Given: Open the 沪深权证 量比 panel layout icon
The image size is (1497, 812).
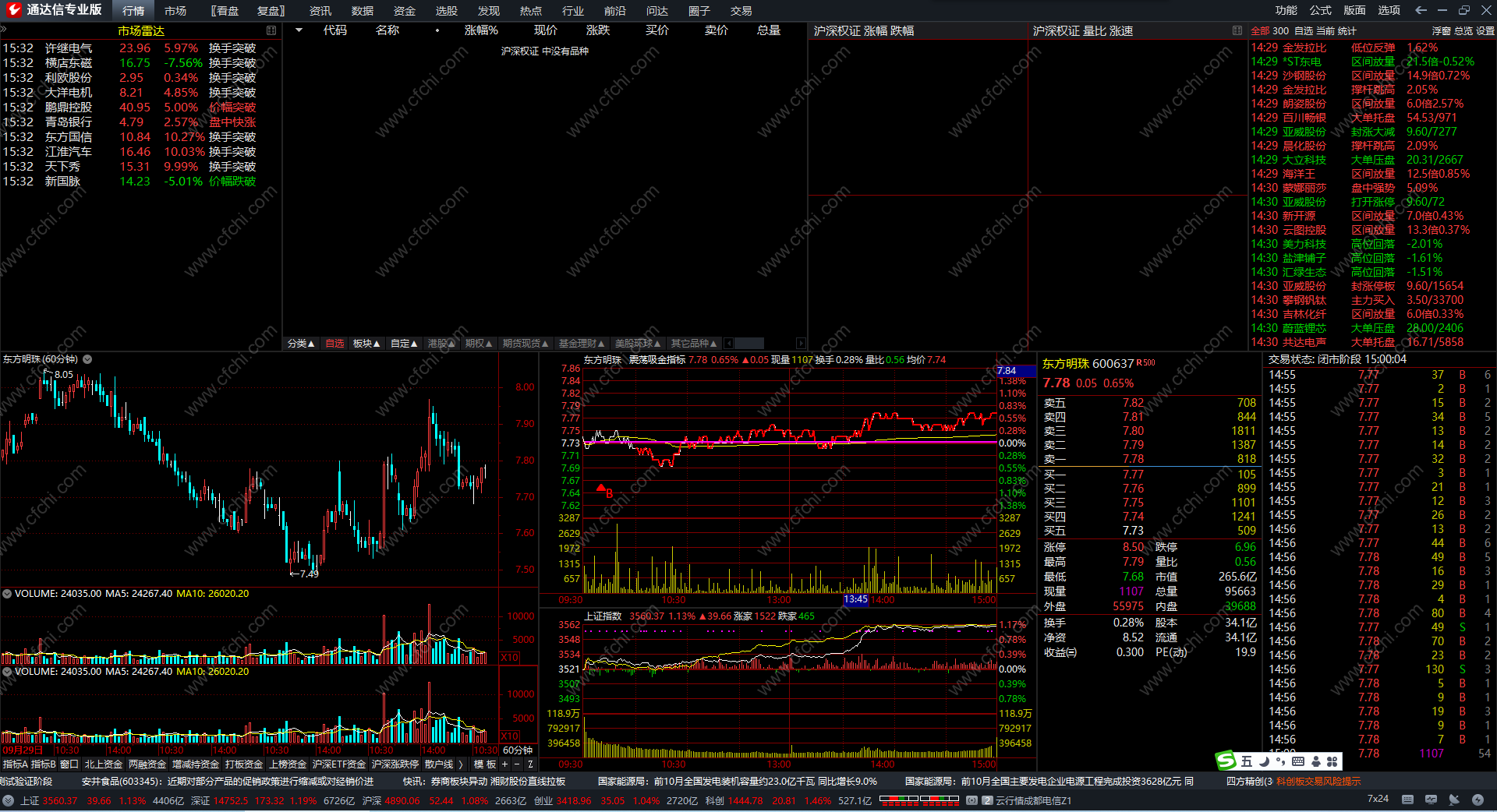Looking at the screenshot, I should coord(1237,30).
